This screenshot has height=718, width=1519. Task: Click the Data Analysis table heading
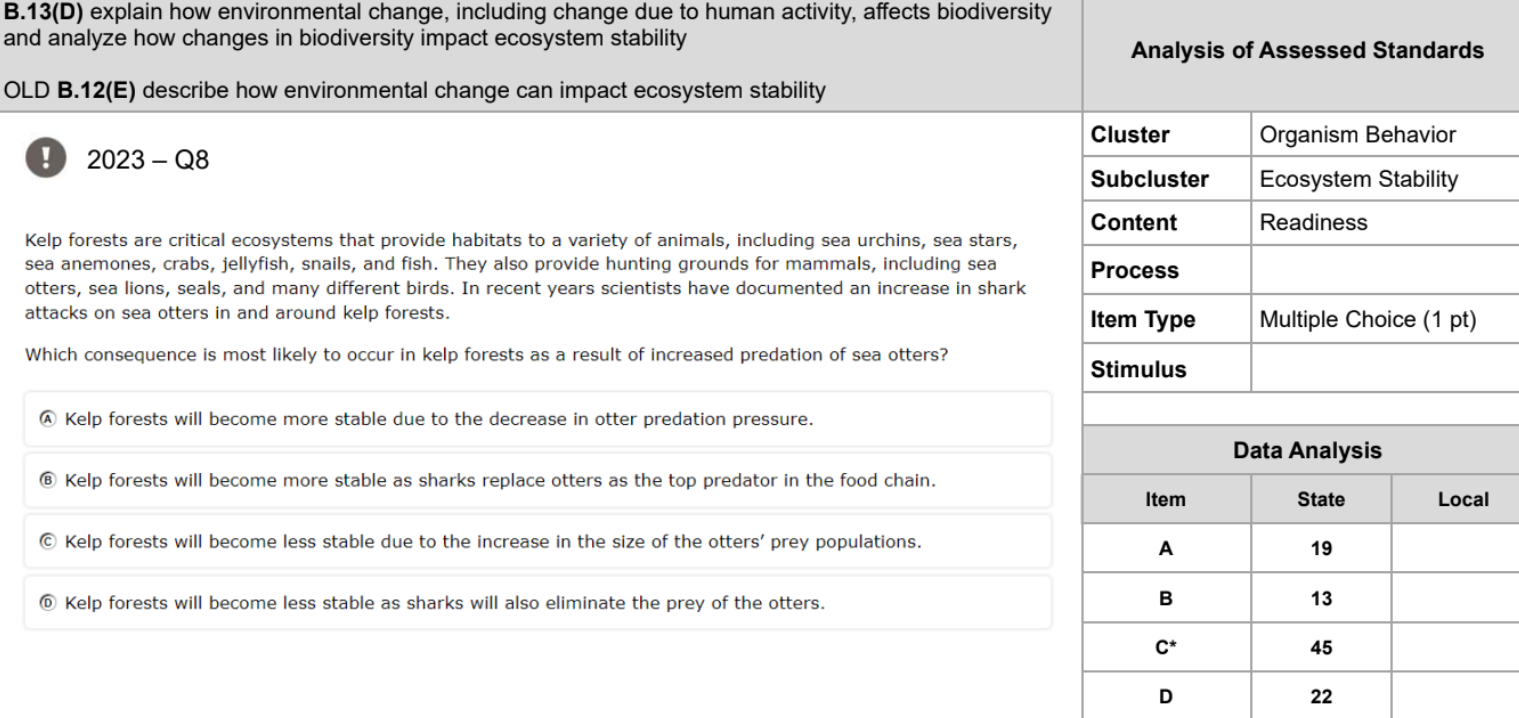[1307, 451]
